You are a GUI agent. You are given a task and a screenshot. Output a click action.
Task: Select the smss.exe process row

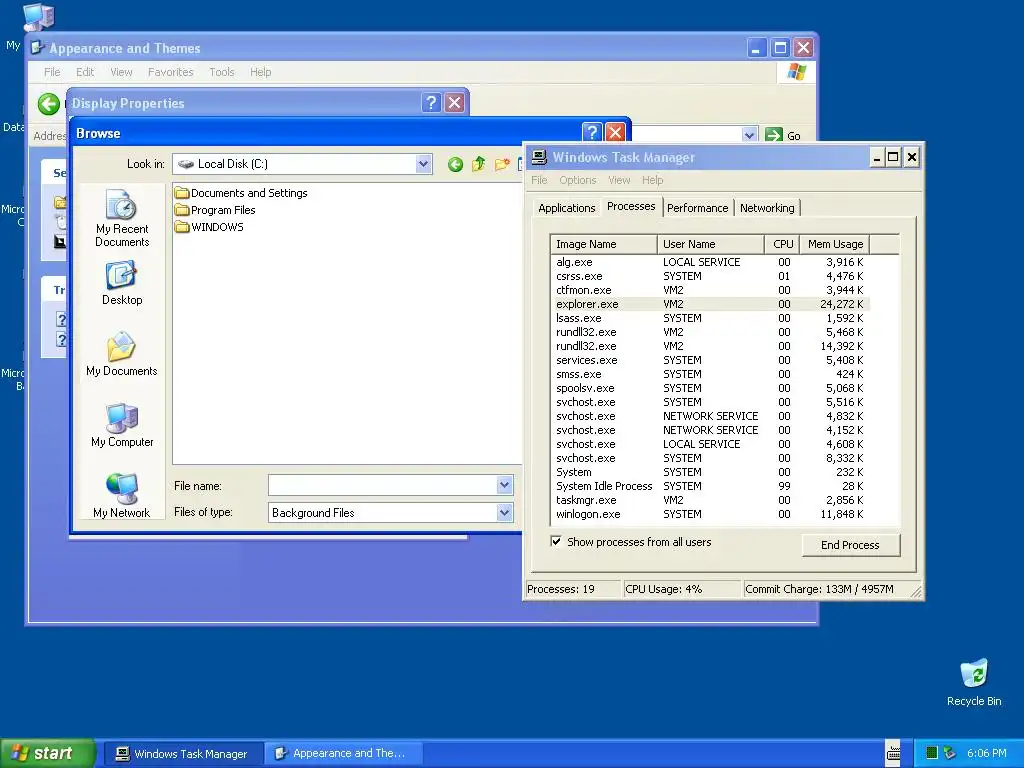[x=711, y=374]
